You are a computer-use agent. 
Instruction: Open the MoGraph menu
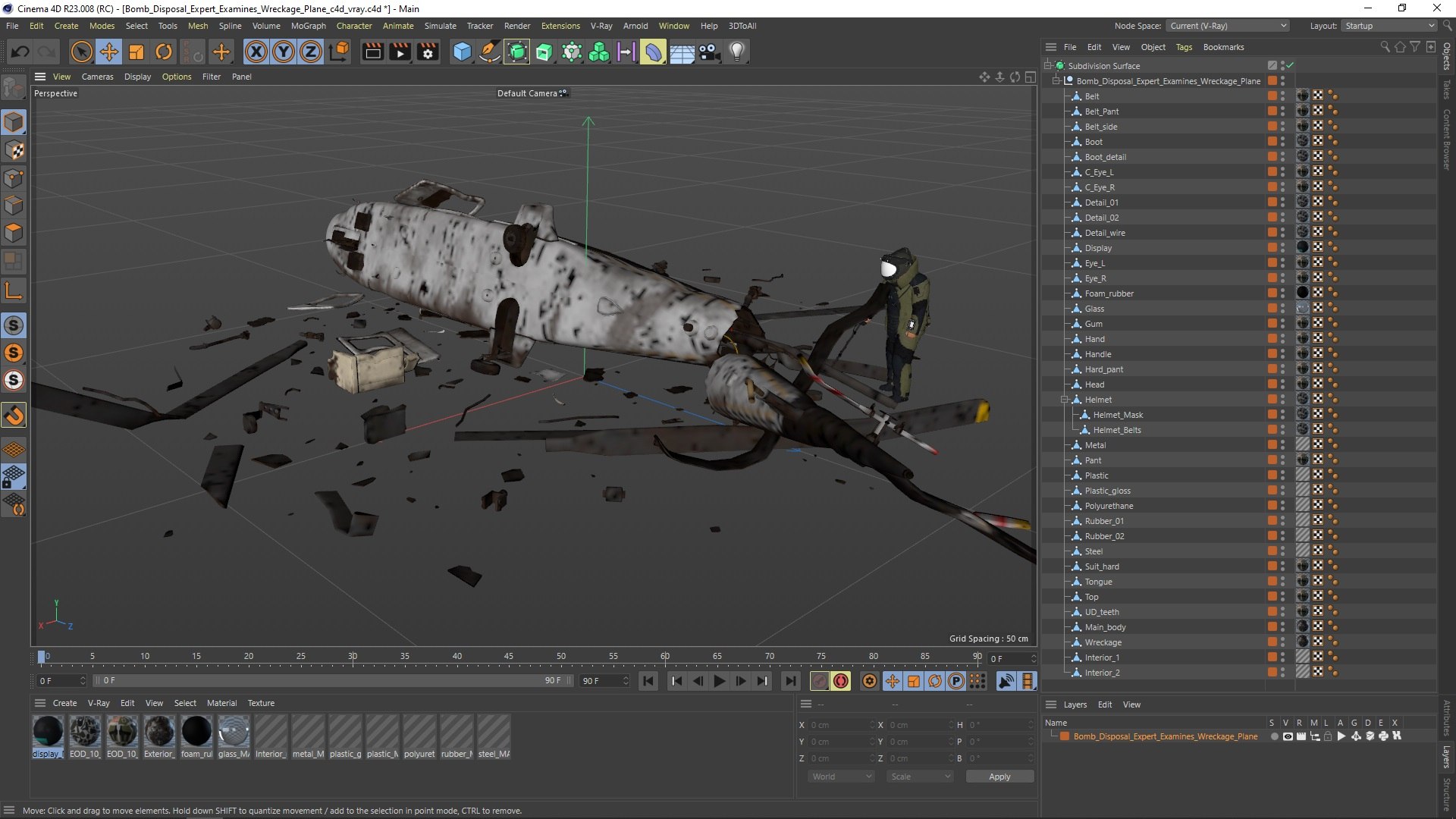click(308, 26)
